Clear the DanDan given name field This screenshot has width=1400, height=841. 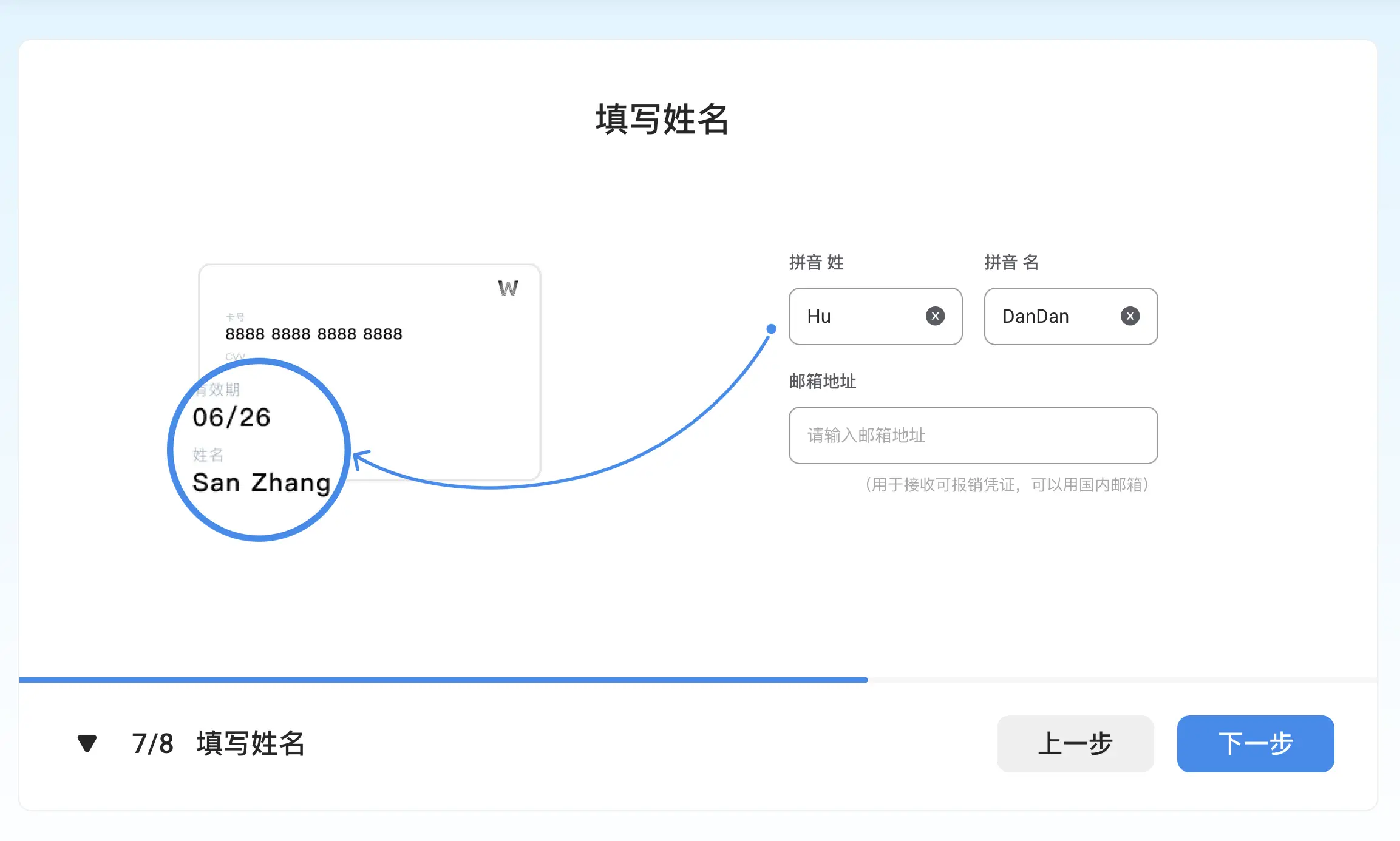[x=1130, y=316]
